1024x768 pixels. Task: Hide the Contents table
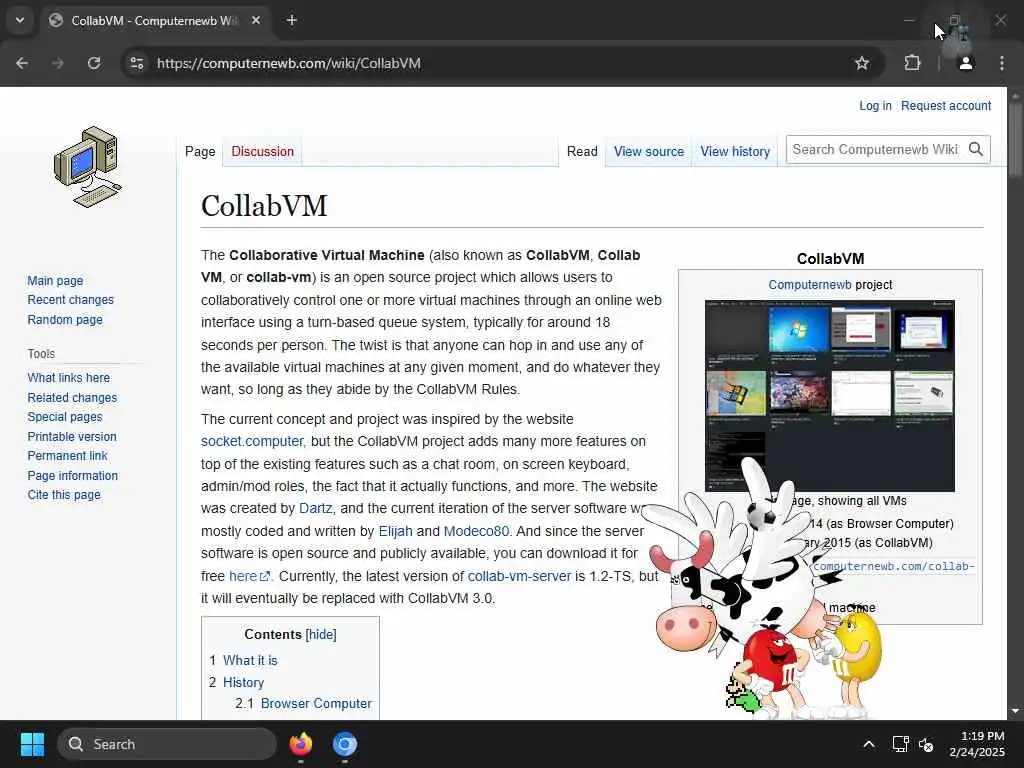click(x=321, y=635)
